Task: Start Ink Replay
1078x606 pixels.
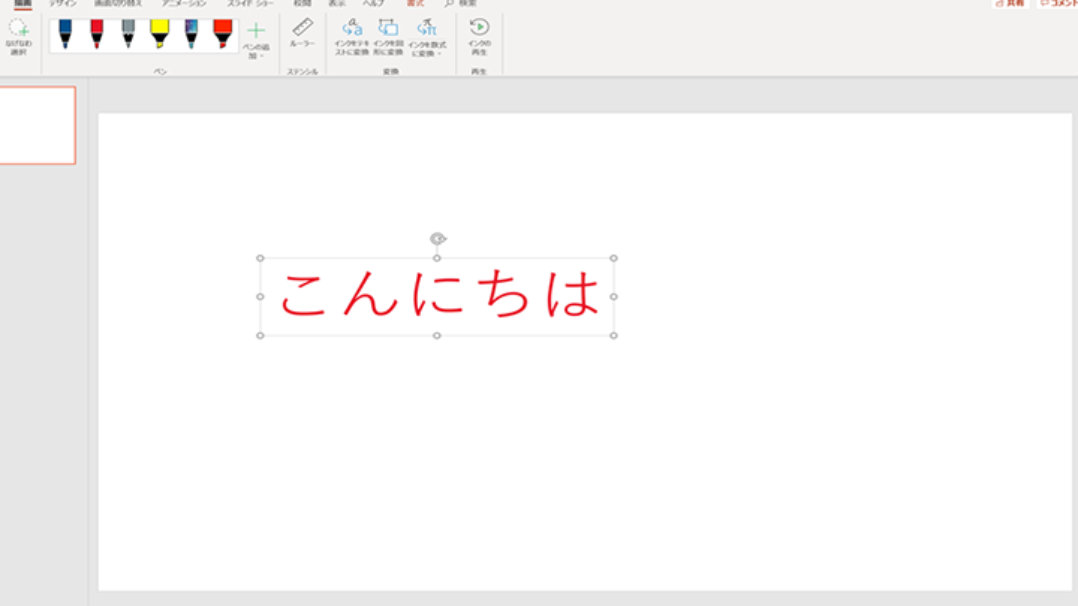Action: 479,37
